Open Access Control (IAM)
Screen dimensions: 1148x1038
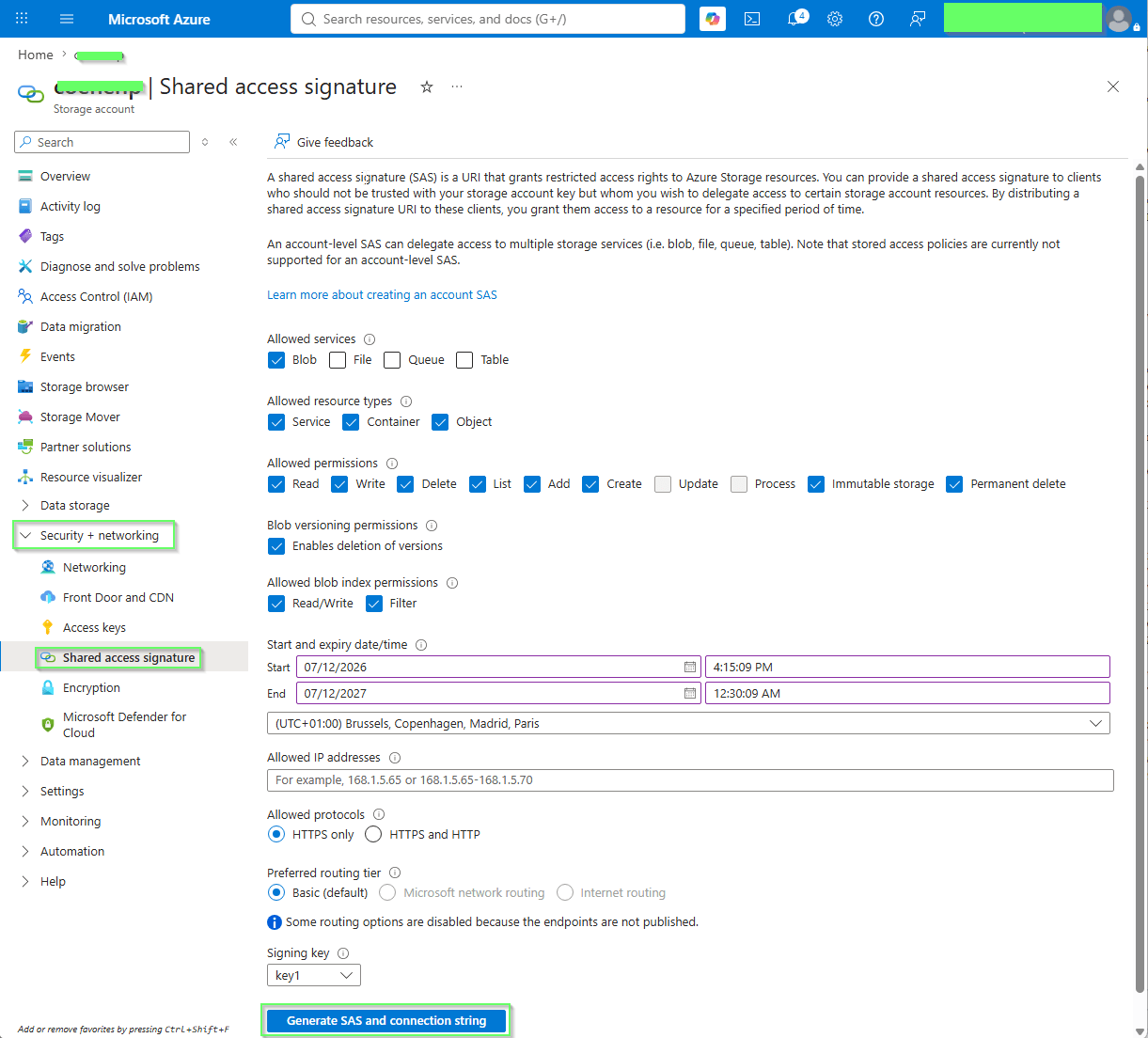pyautogui.click(x=96, y=296)
